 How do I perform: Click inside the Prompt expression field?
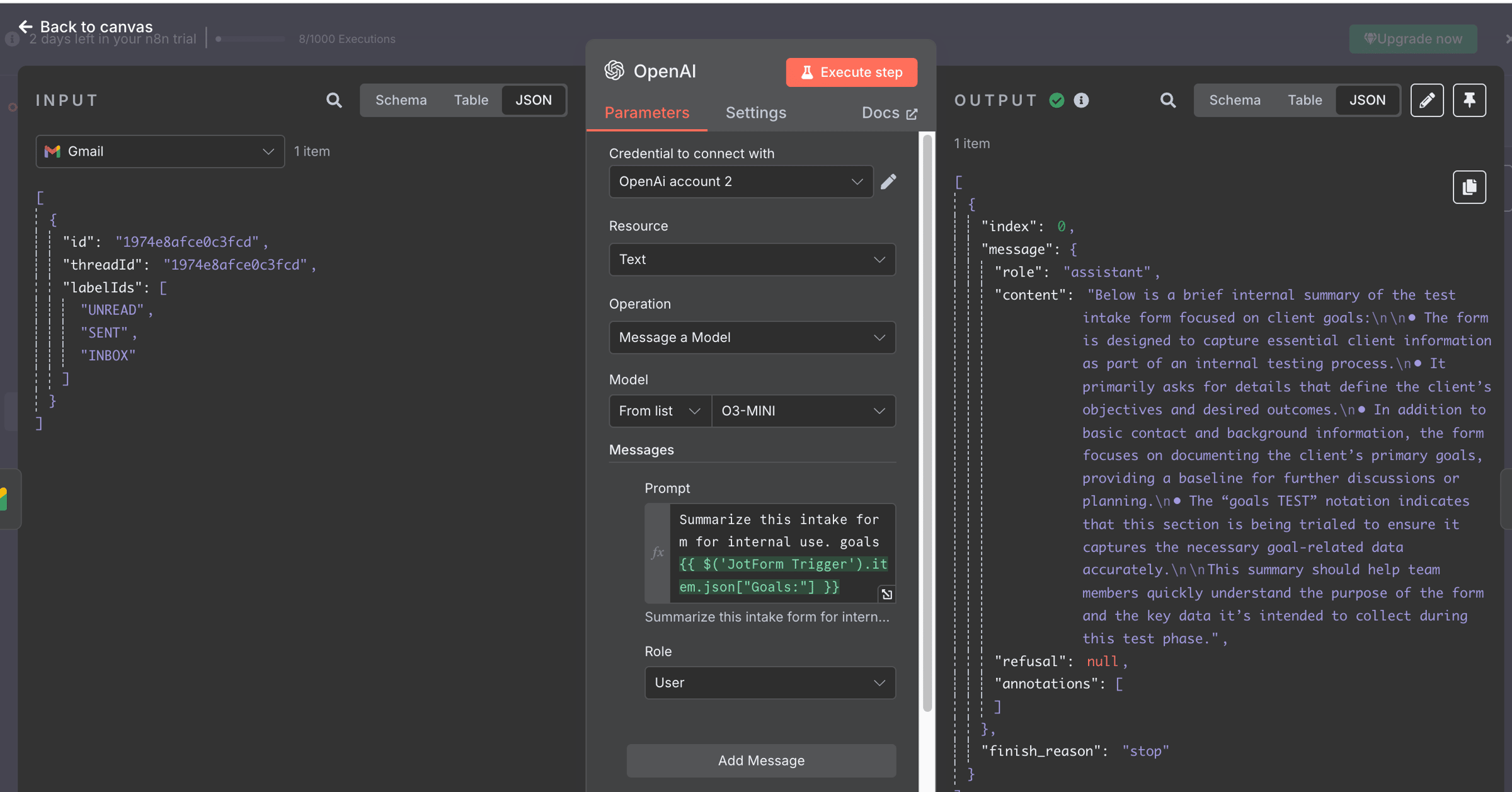pyautogui.click(x=782, y=553)
